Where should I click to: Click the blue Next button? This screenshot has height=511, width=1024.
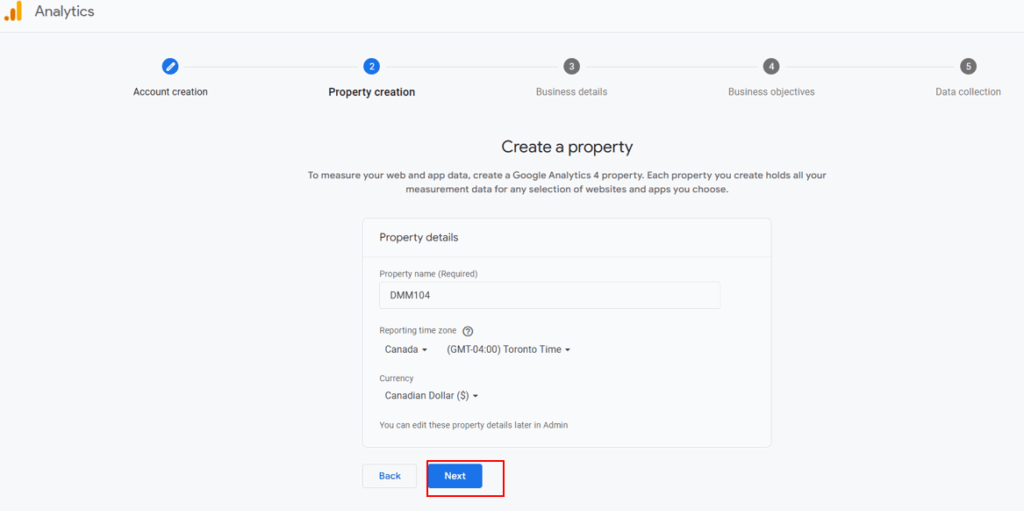point(455,476)
